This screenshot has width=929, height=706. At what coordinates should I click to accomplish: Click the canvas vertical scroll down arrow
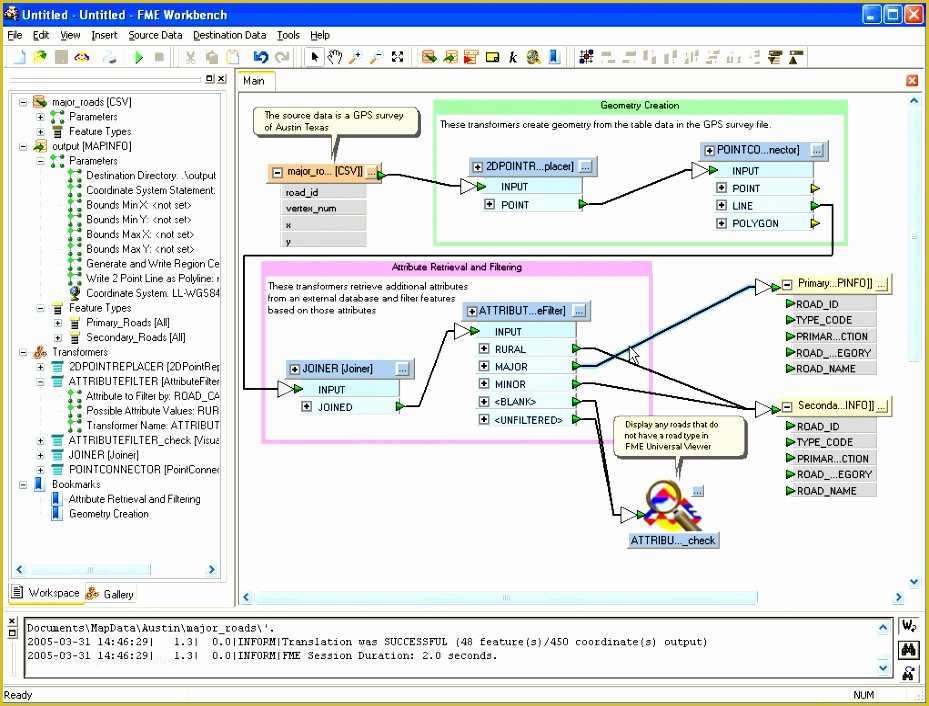tap(914, 582)
